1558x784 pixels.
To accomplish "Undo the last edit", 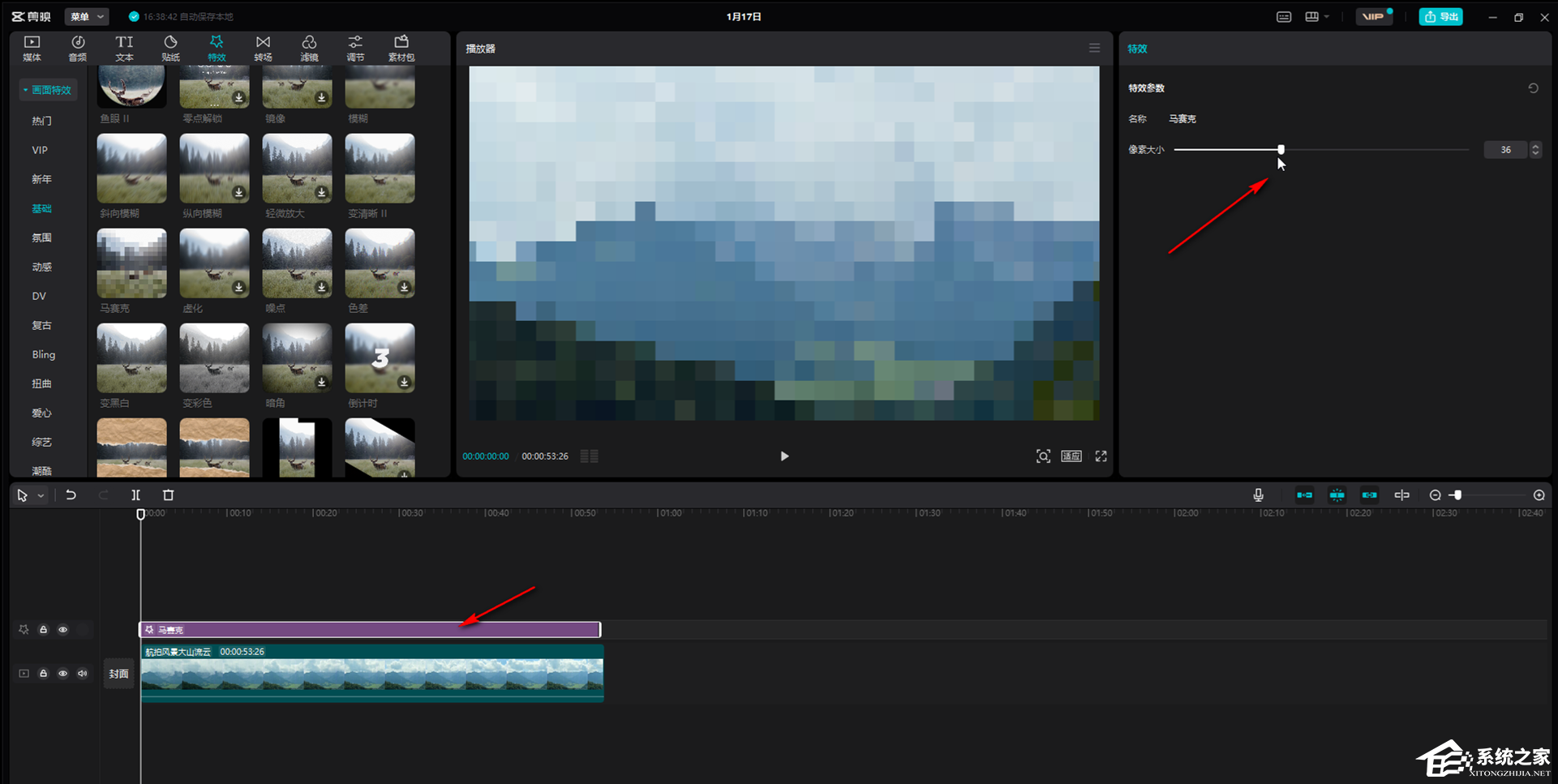I will tap(71, 495).
